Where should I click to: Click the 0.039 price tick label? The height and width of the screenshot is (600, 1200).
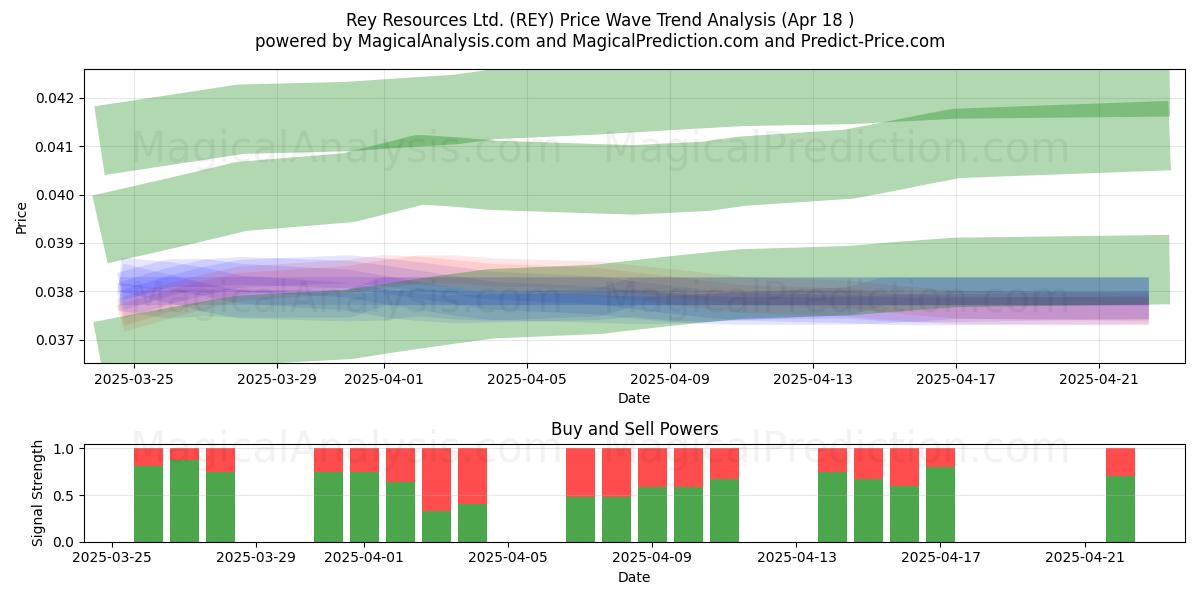tap(56, 243)
